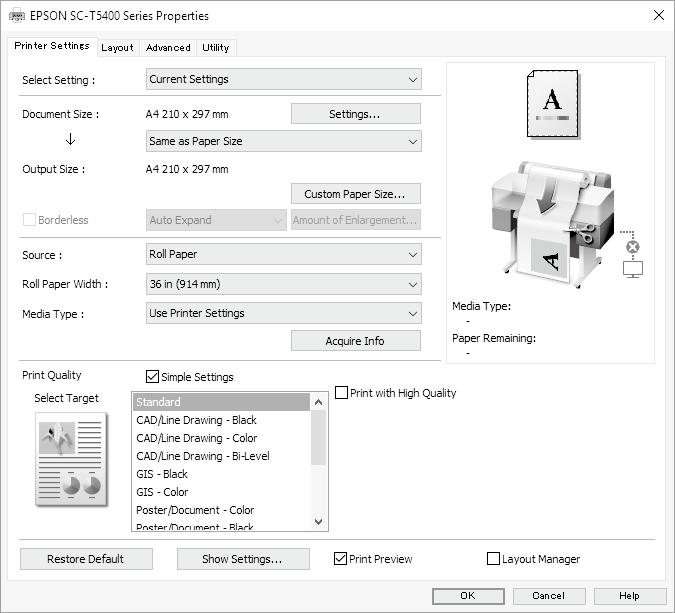Click the computer monitor status icon

click(633, 269)
